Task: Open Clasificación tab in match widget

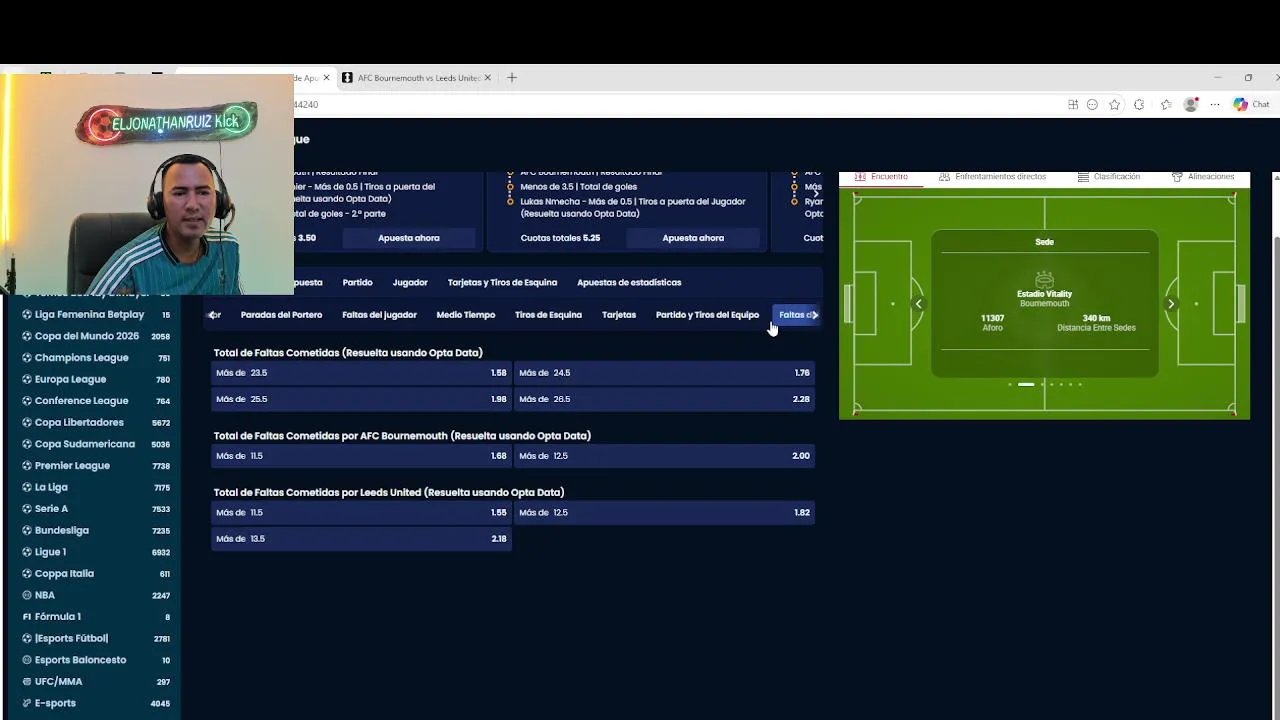Action: pyautogui.click(x=1108, y=176)
